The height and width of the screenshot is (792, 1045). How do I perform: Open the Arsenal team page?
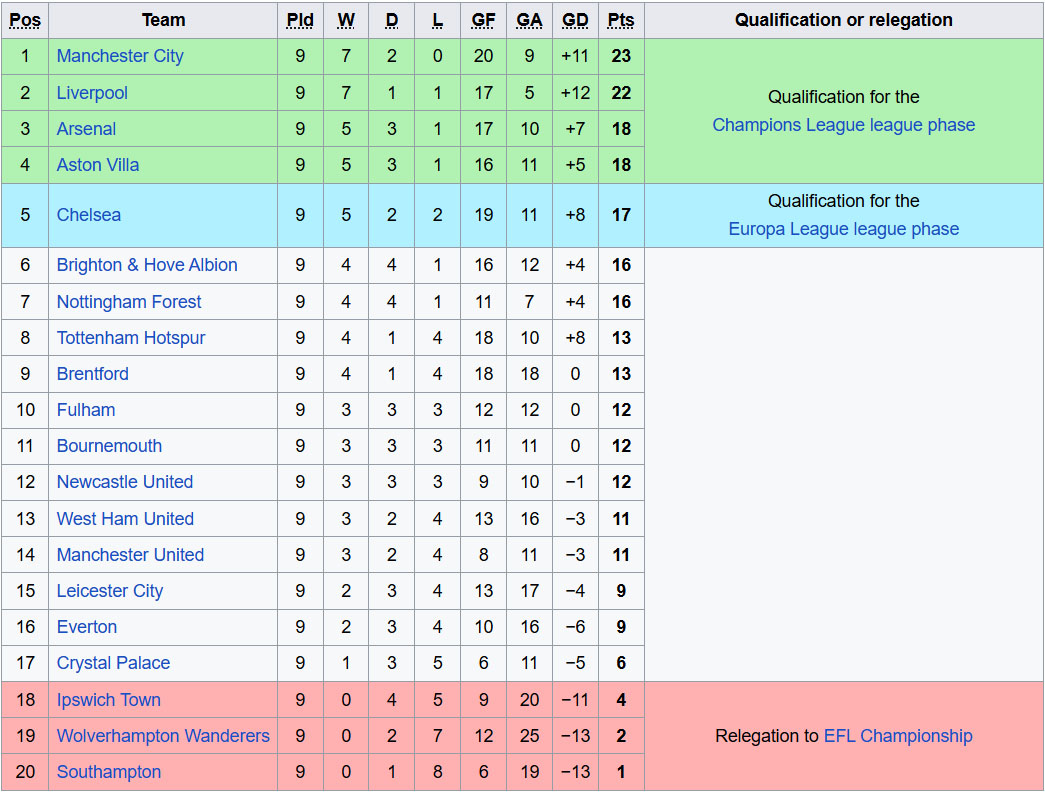pyautogui.click(x=86, y=129)
